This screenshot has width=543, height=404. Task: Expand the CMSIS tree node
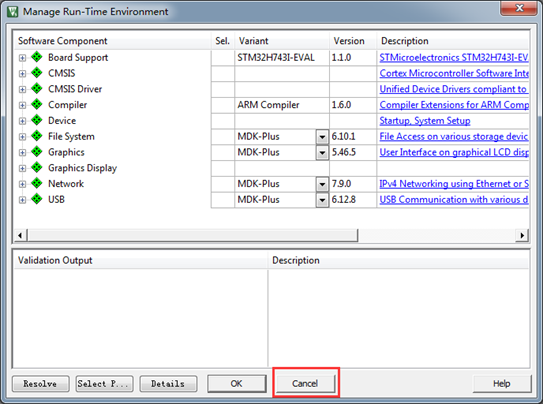pos(23,74)
